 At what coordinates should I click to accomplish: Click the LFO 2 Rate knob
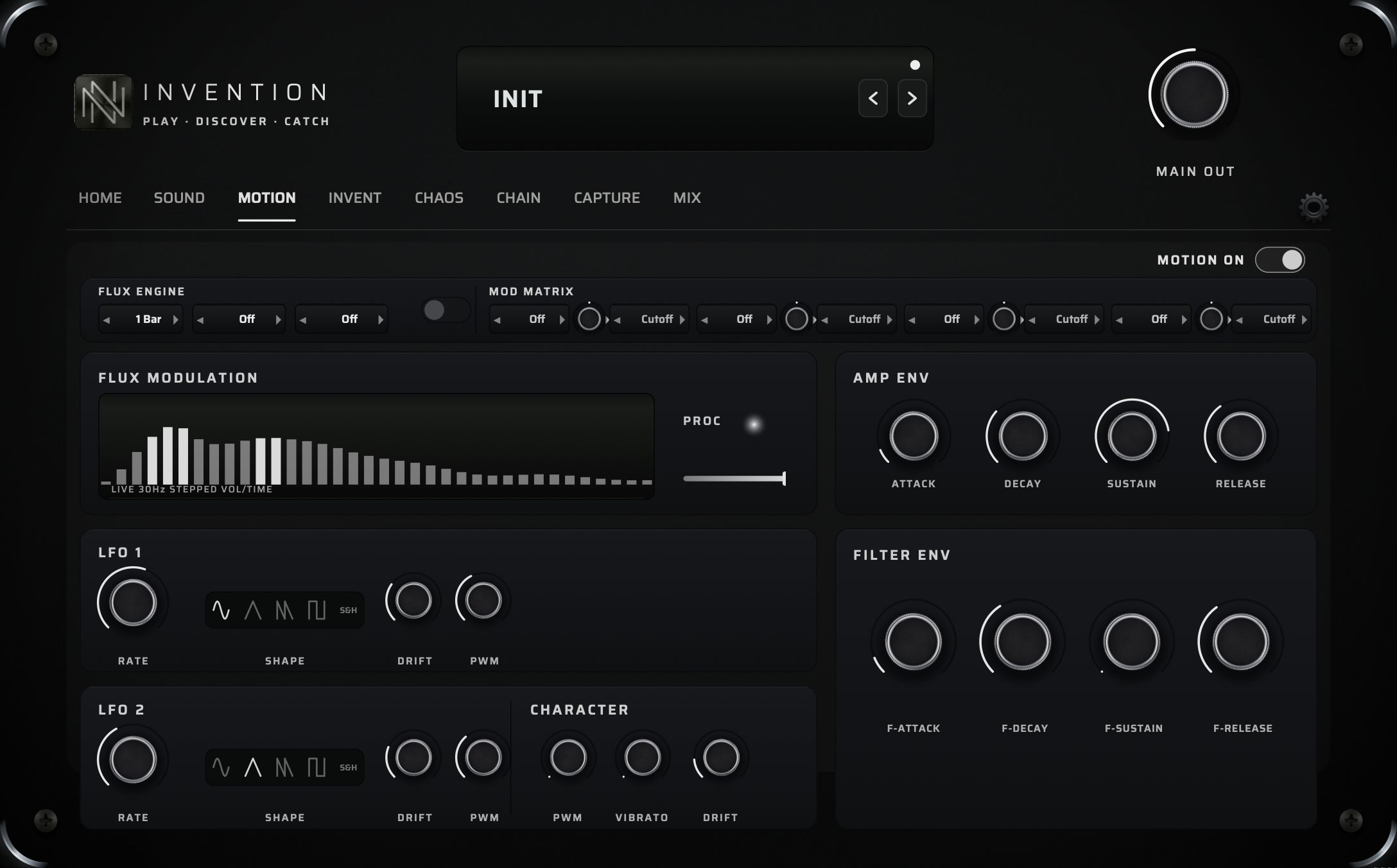point(133,759)
